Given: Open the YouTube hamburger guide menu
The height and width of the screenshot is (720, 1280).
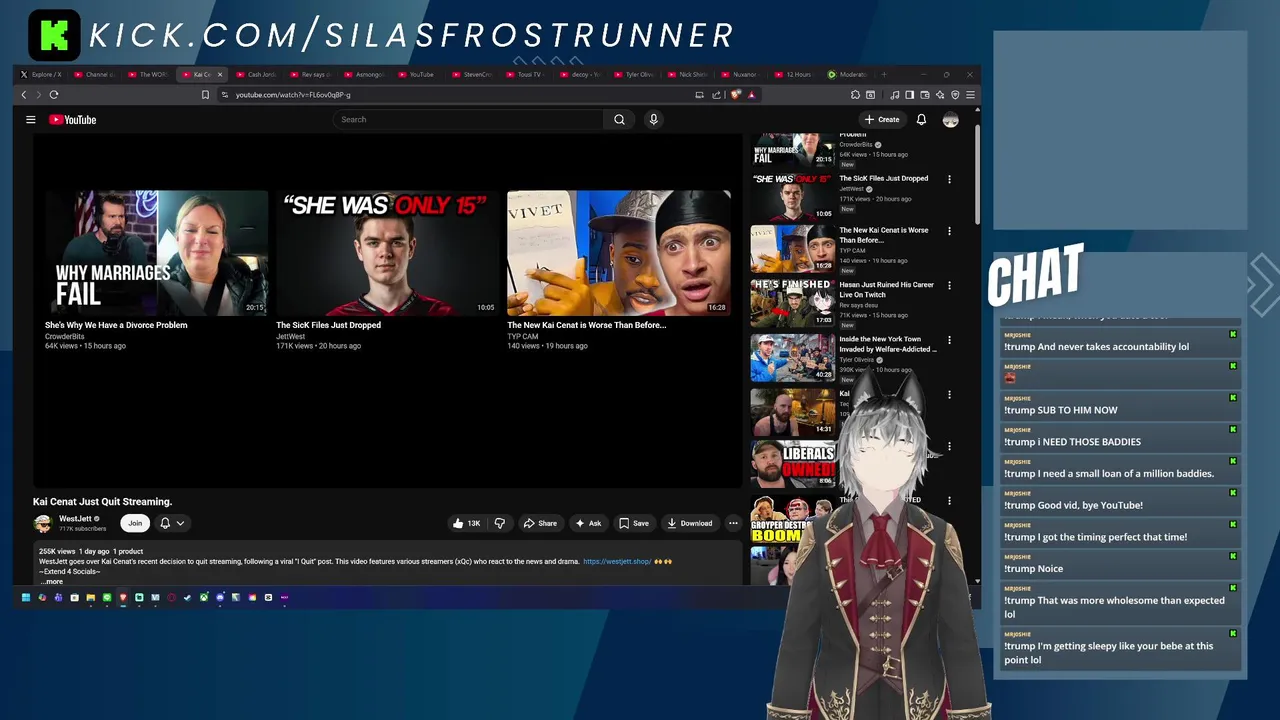Looking at the screenshot, I should click(x=31, y=120).
